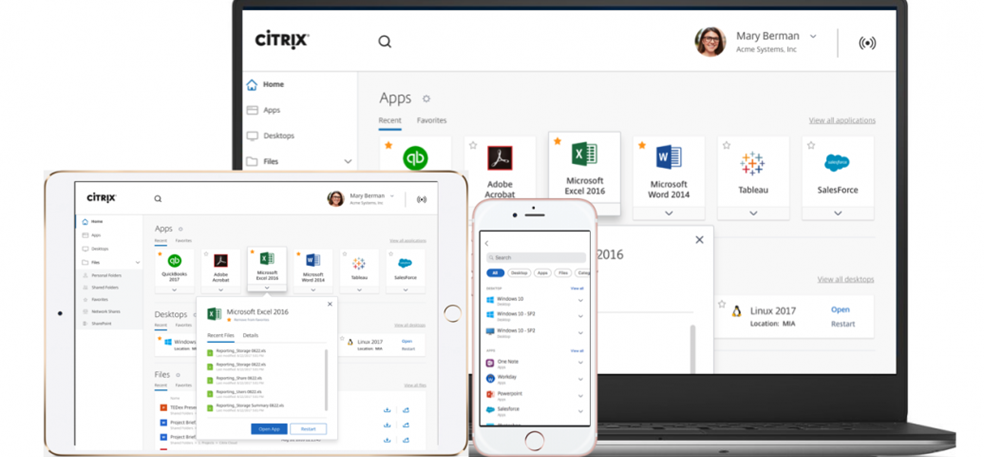
Task: Tap the Desktop filter chip on phone
Action: [519, 273]
